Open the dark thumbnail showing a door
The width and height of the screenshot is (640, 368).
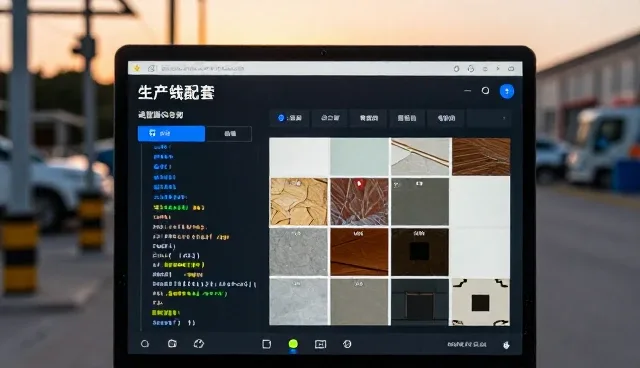pos(420,301)
